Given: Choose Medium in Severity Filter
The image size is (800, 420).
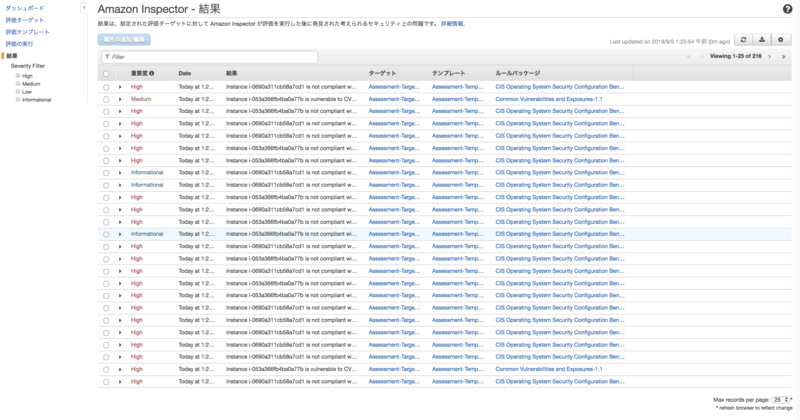Looking at the screenshot, I should (x=18, y=84).
